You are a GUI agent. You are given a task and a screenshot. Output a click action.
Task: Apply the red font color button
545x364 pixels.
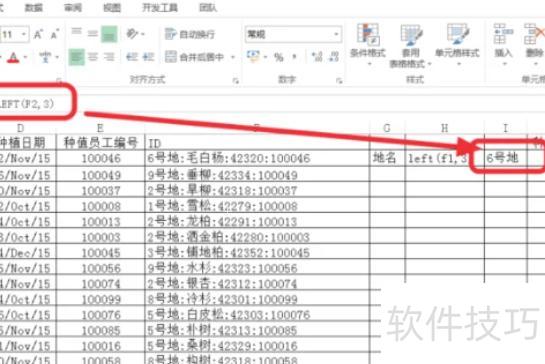point(13,57)
